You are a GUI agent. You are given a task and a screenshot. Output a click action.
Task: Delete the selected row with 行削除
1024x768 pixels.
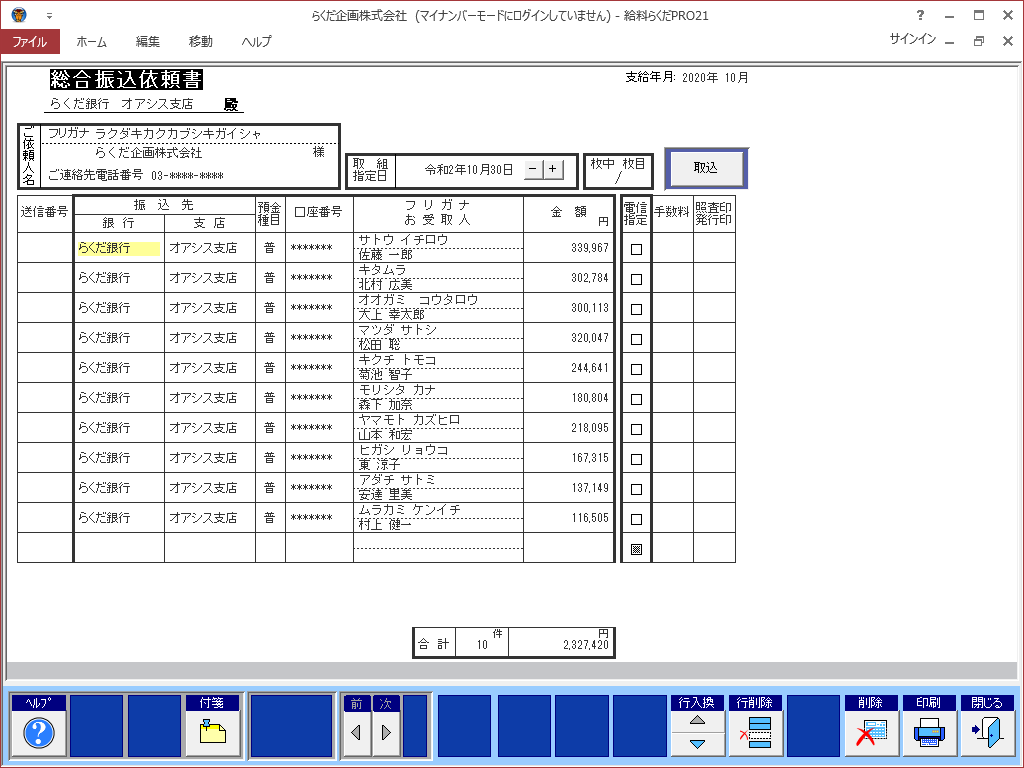tap(755, 733)
